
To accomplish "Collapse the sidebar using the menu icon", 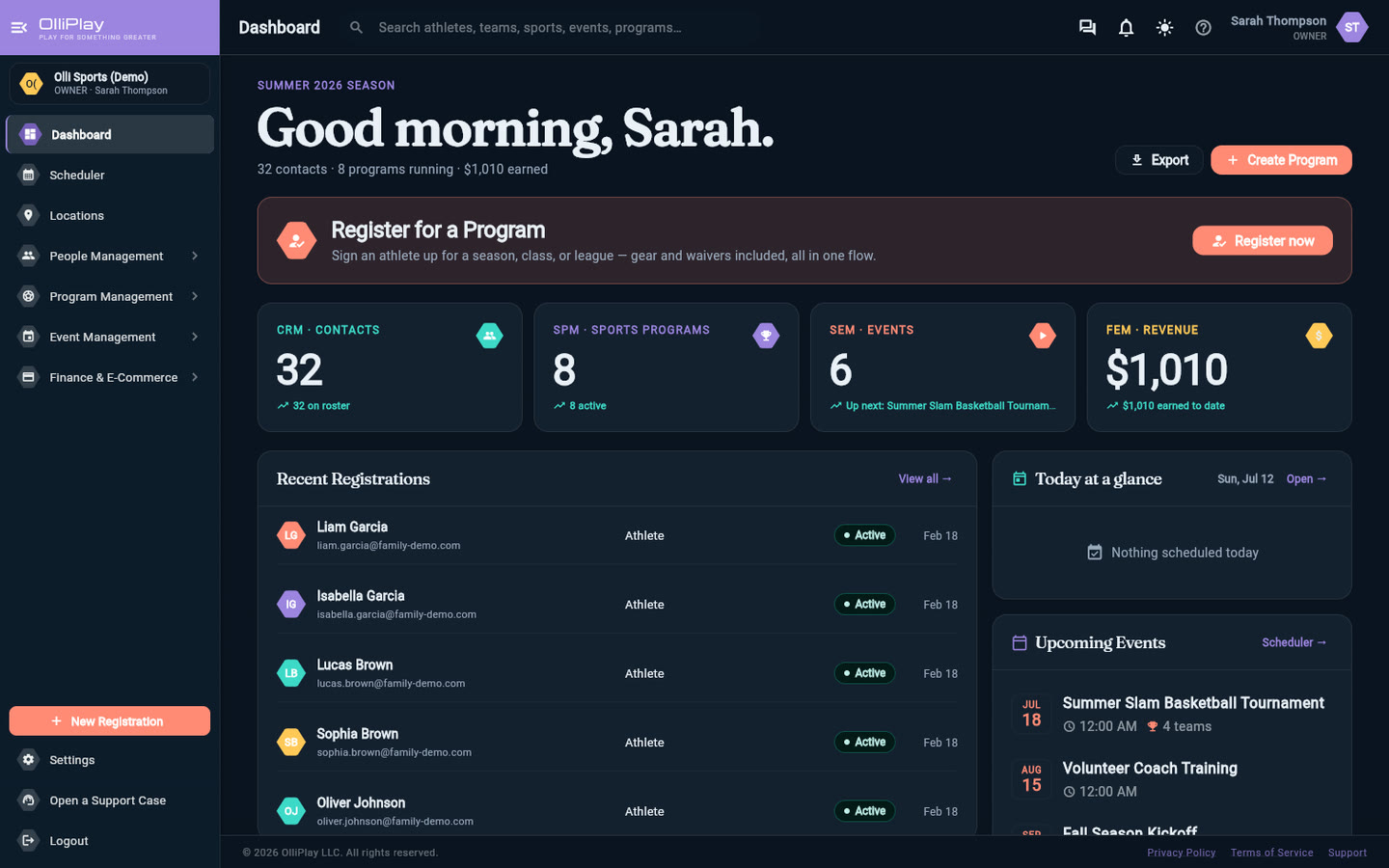I will point(18,27).
